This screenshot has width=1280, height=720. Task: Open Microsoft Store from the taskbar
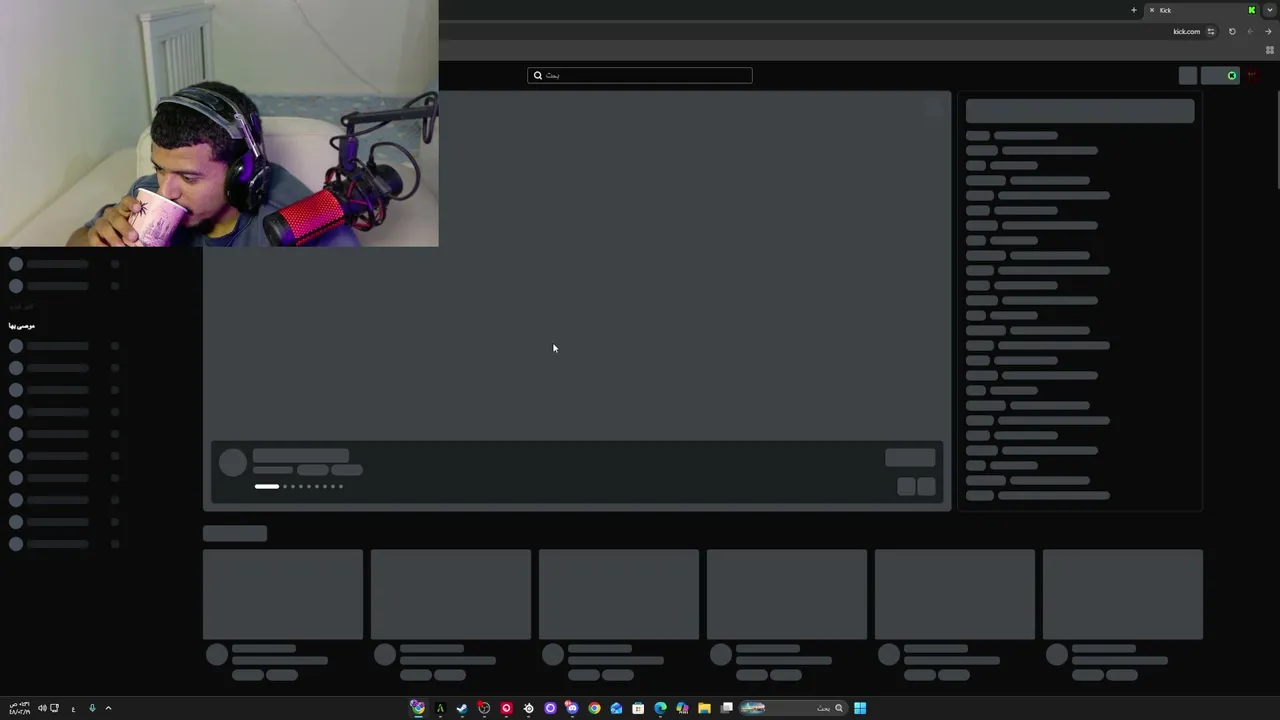(638, 708)
